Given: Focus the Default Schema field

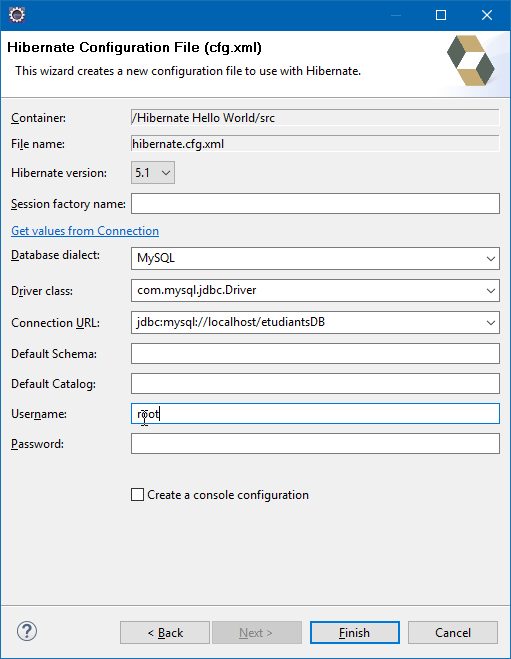Looking at the screenshot, I should (x=315, y=353).
